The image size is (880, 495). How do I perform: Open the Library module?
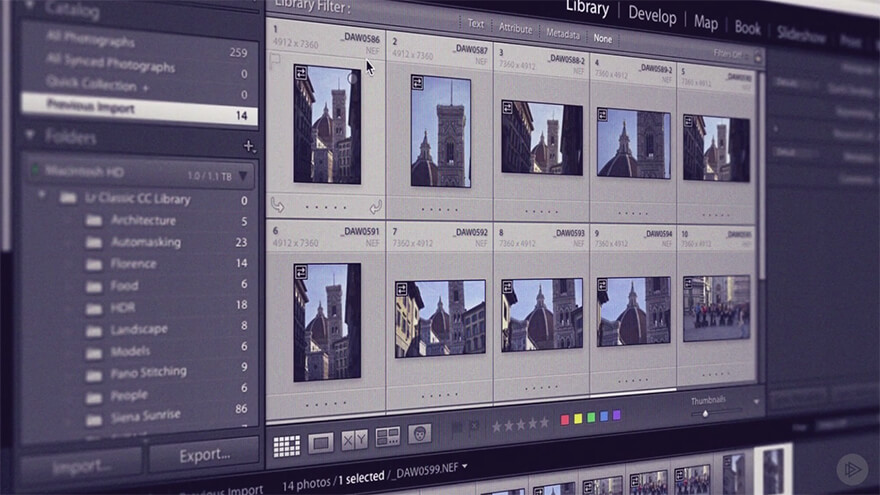[587, 7]
